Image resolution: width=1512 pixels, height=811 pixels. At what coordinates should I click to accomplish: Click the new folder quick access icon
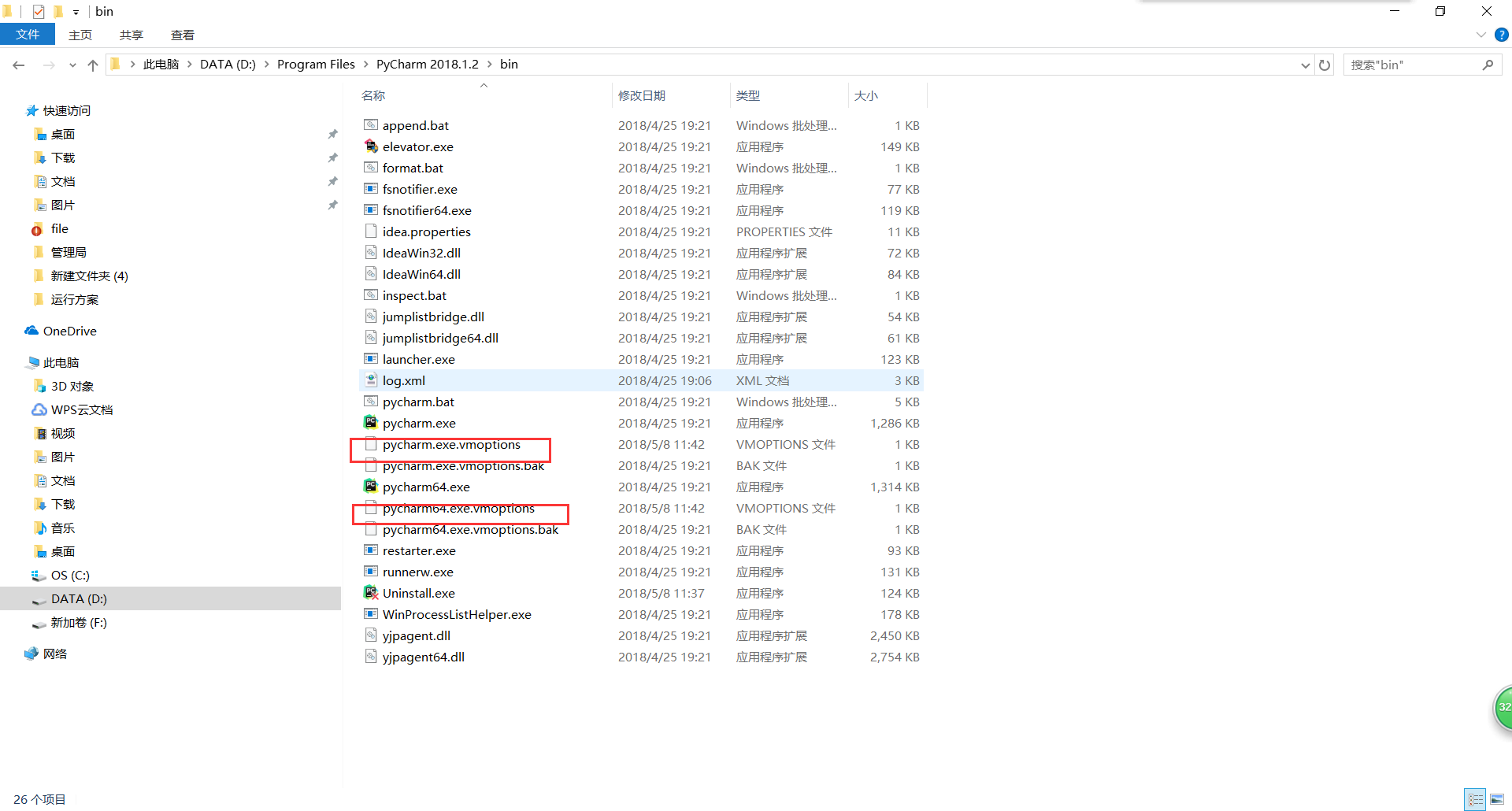(58, 11)
